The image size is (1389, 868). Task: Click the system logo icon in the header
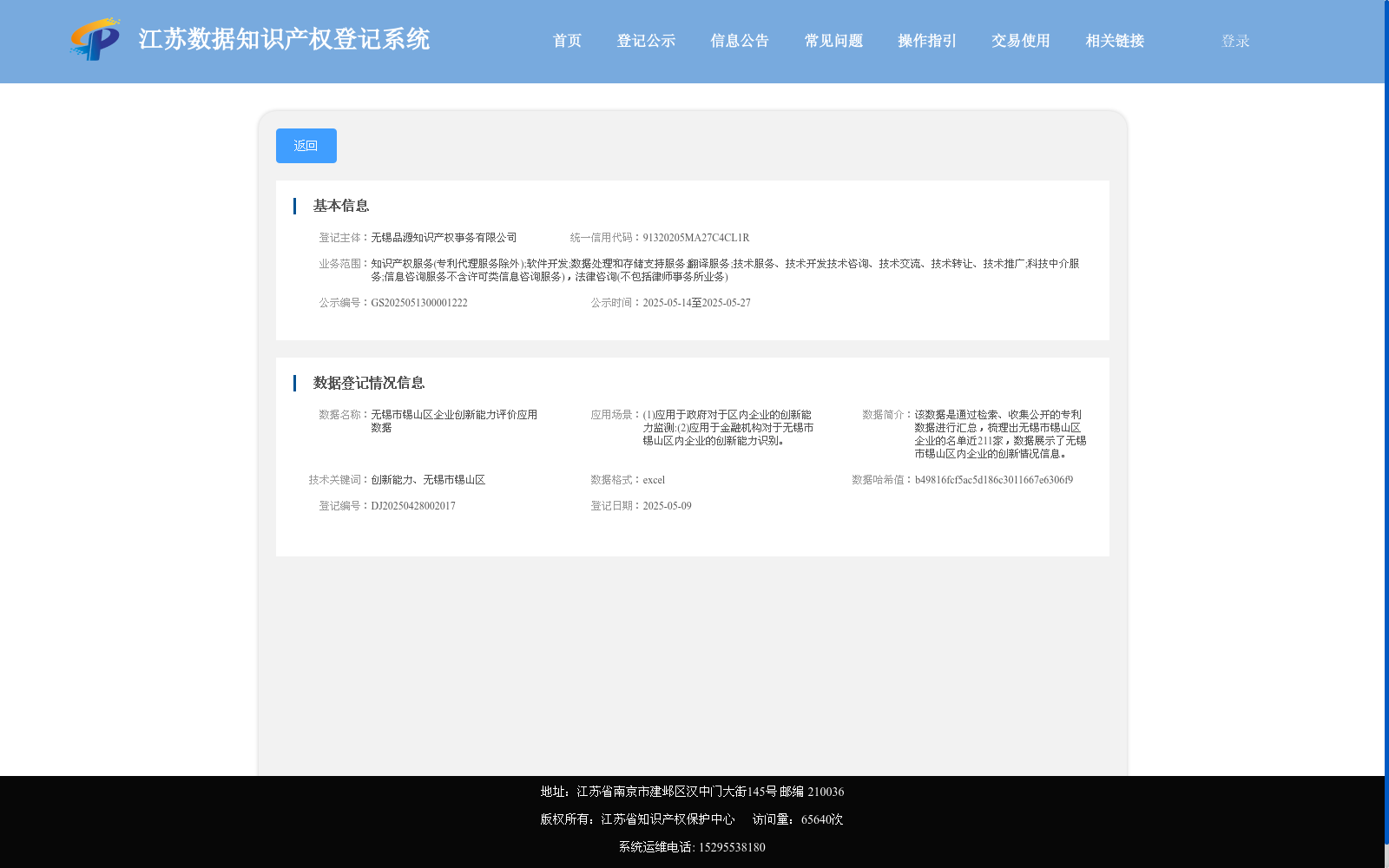coord(95,39)
